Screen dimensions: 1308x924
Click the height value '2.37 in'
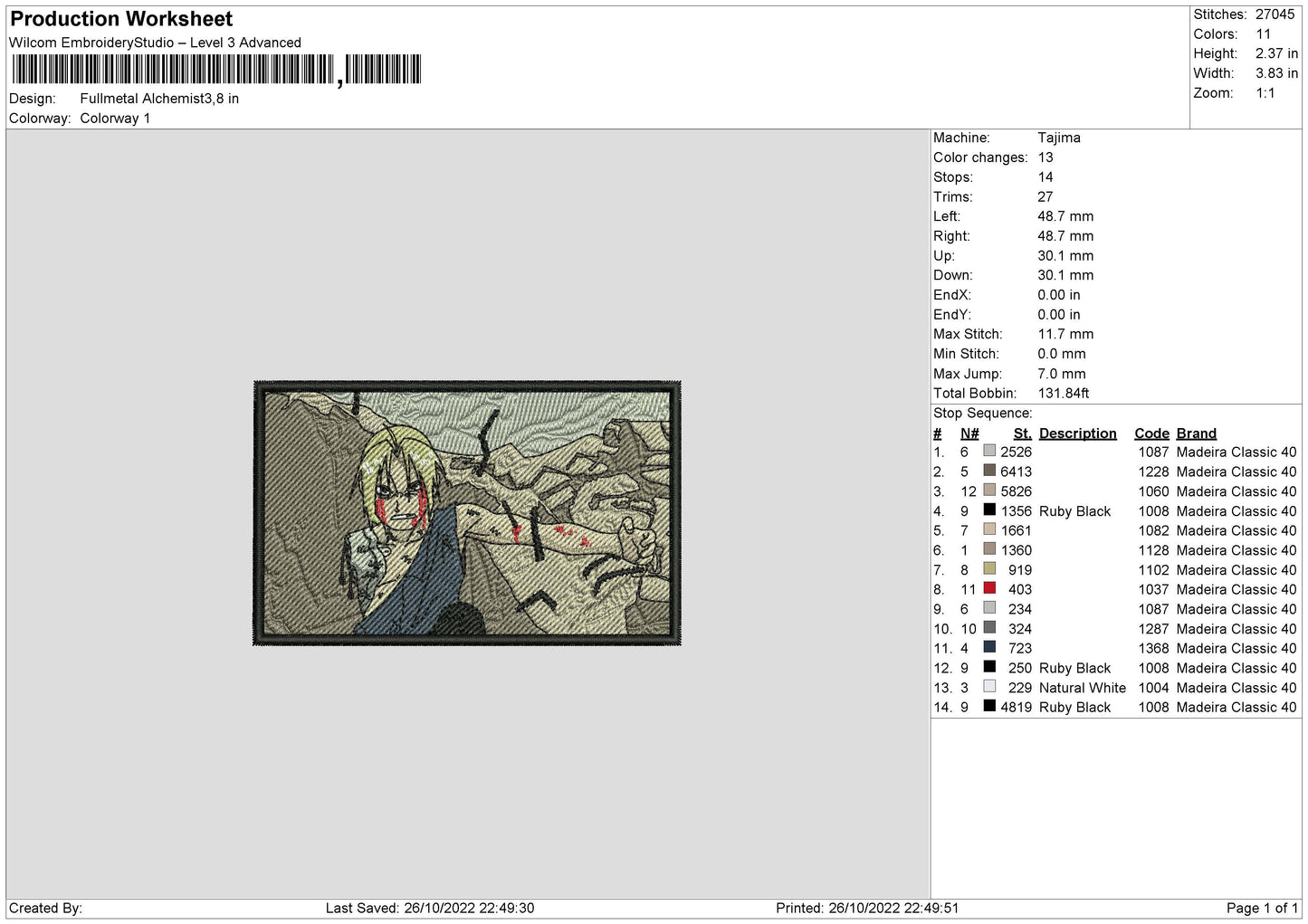tap(1276, 53)
